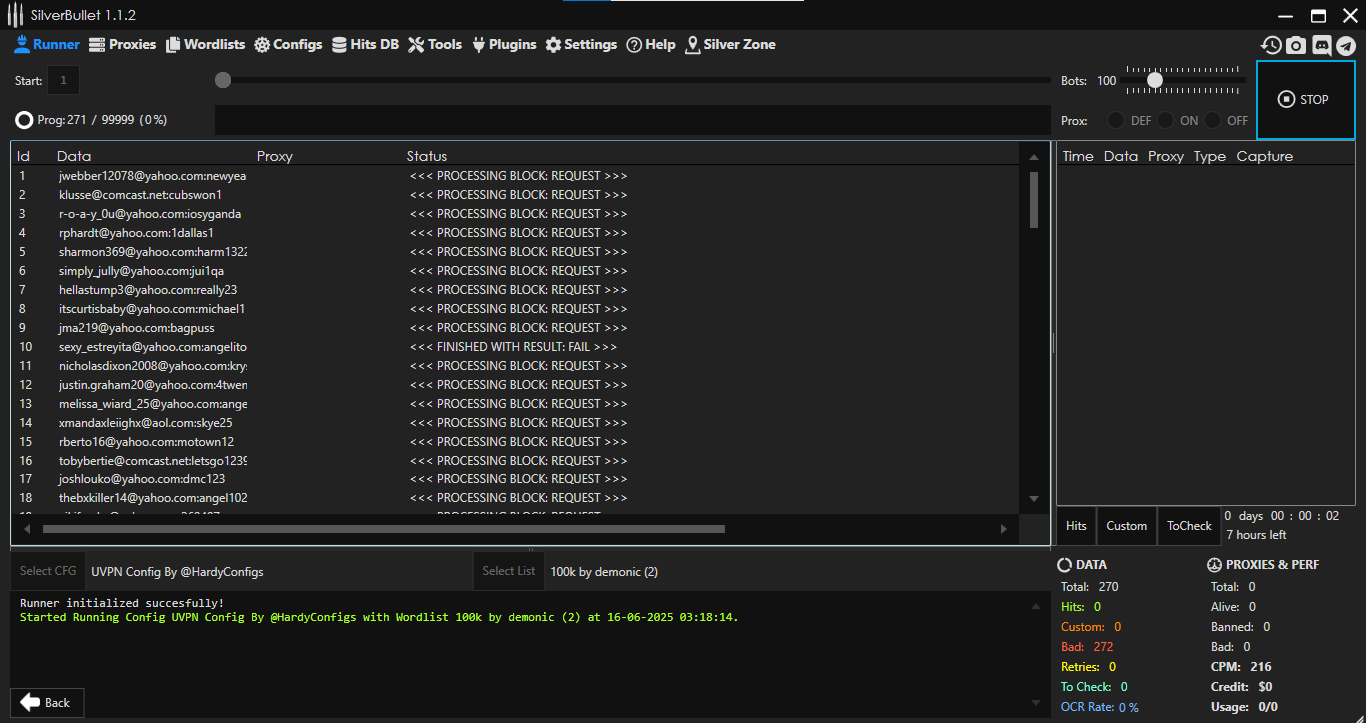Image resolution: width=1366 pixels, height=723 pixels.
Task: Click the data table's horizontal scrollbar thumb
Action: (x=384, y=529)
